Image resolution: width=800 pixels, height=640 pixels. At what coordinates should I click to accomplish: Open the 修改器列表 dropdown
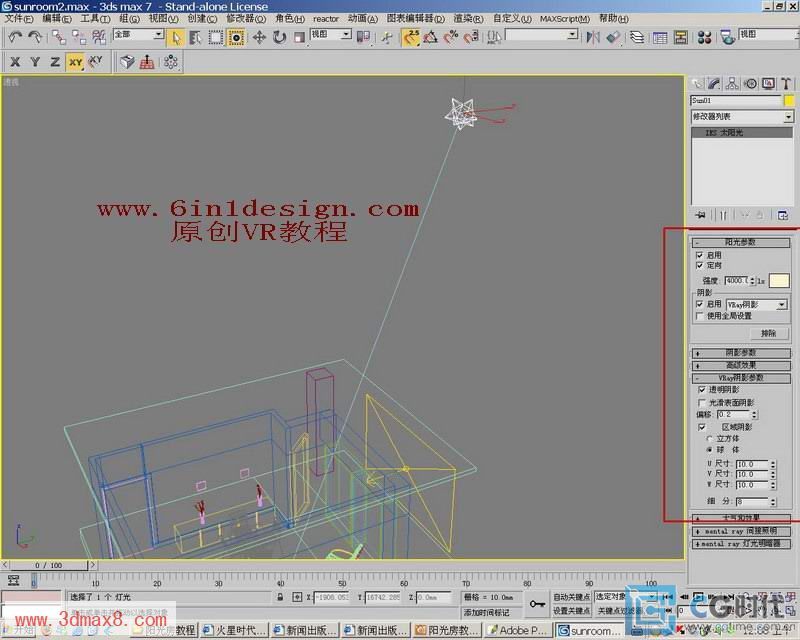[742, 116]
